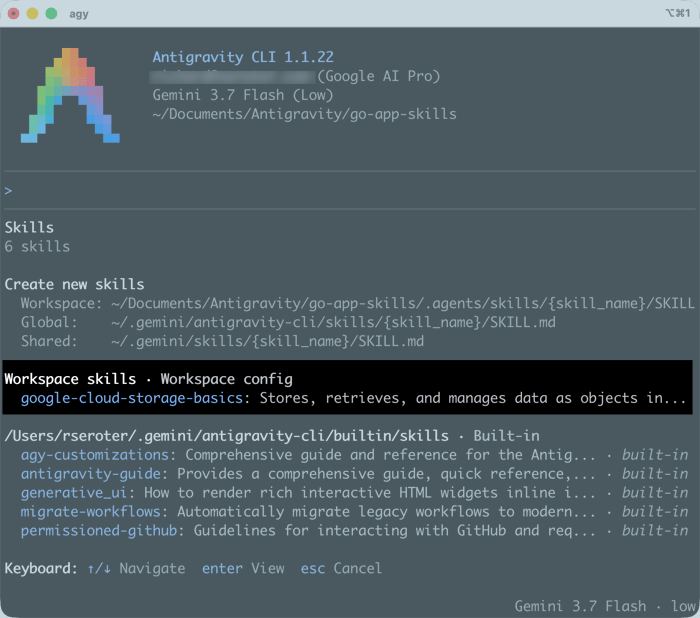Click the Create new skills heading
Viewport: 700px width, 618px height.
(x=75, y=284)
